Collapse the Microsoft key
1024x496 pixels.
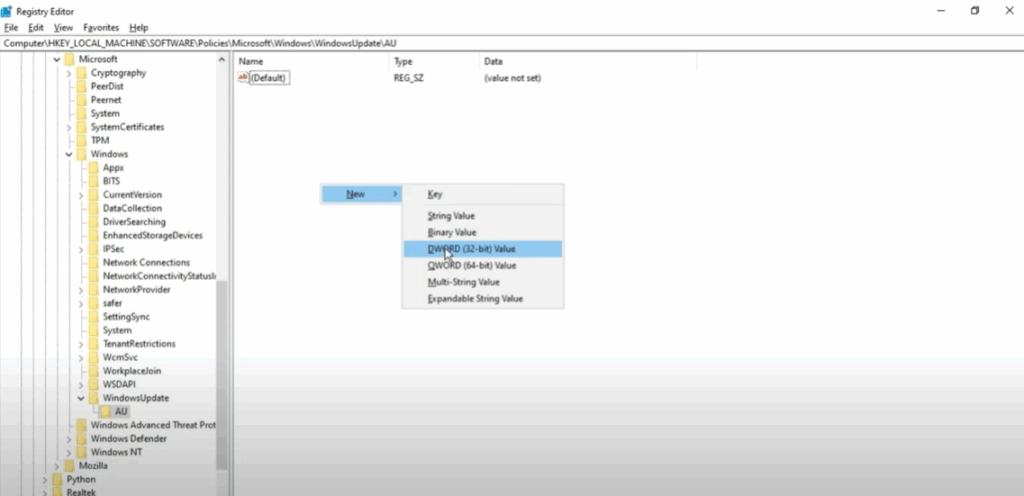(x=57, y=59)
